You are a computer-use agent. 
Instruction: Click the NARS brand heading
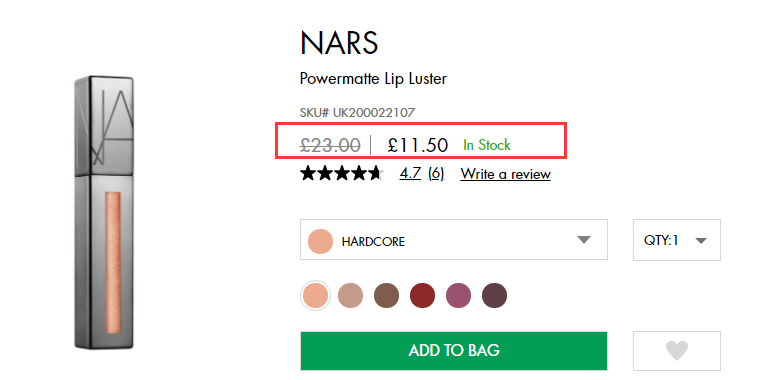coord(339,43)
